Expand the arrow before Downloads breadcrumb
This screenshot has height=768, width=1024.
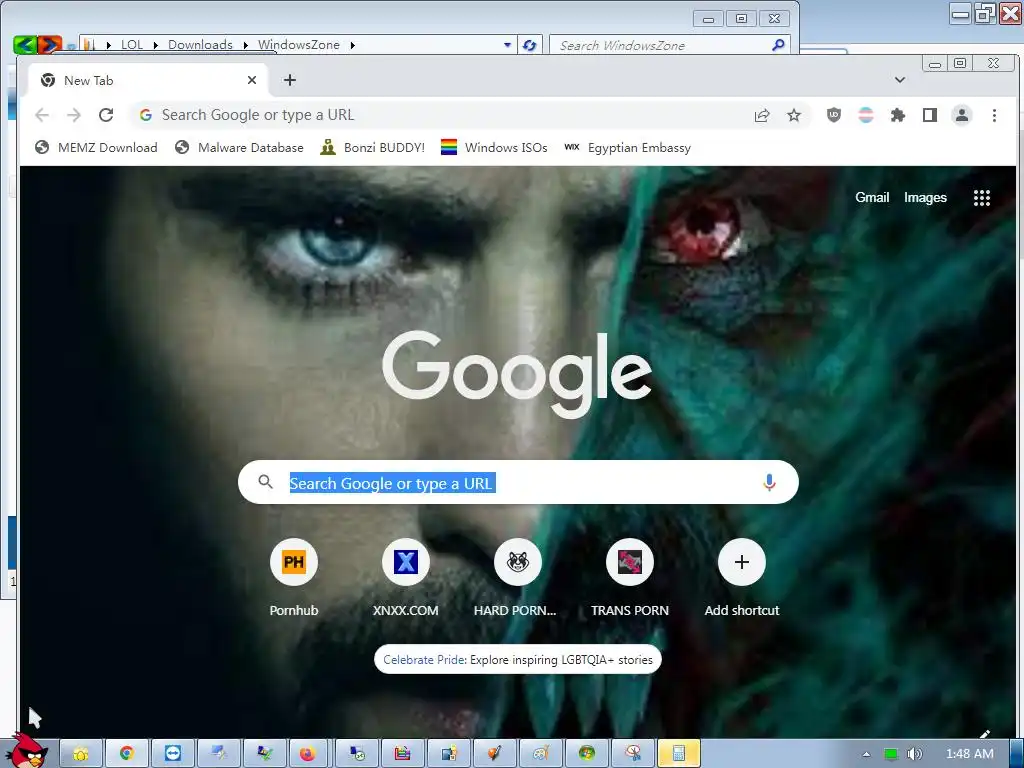pyautogui.click(x=156, y=45)
